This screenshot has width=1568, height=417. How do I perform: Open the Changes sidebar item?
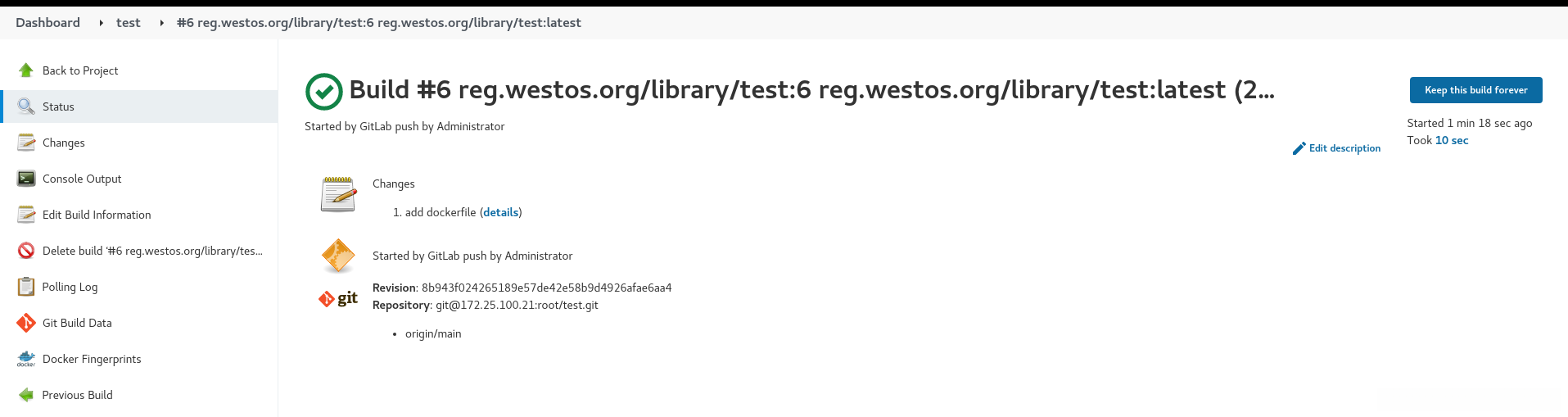[x=64, y=143]
